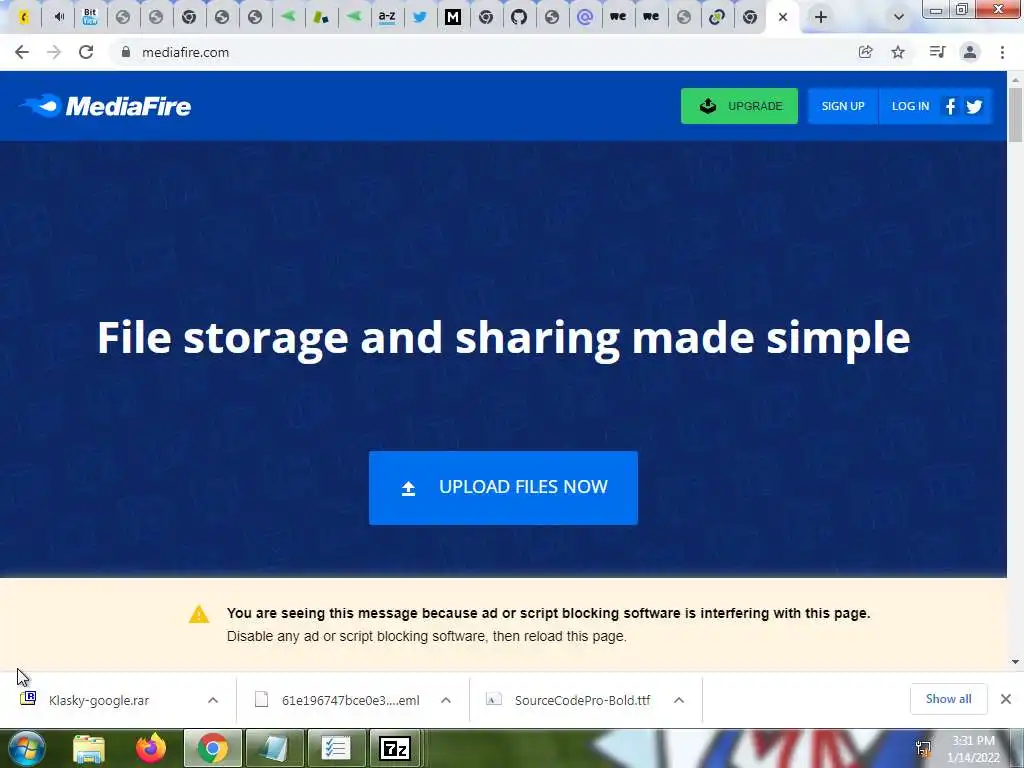Switch to the audio-playing speaker tab
1024x768 pixels.
coord(59,17)
